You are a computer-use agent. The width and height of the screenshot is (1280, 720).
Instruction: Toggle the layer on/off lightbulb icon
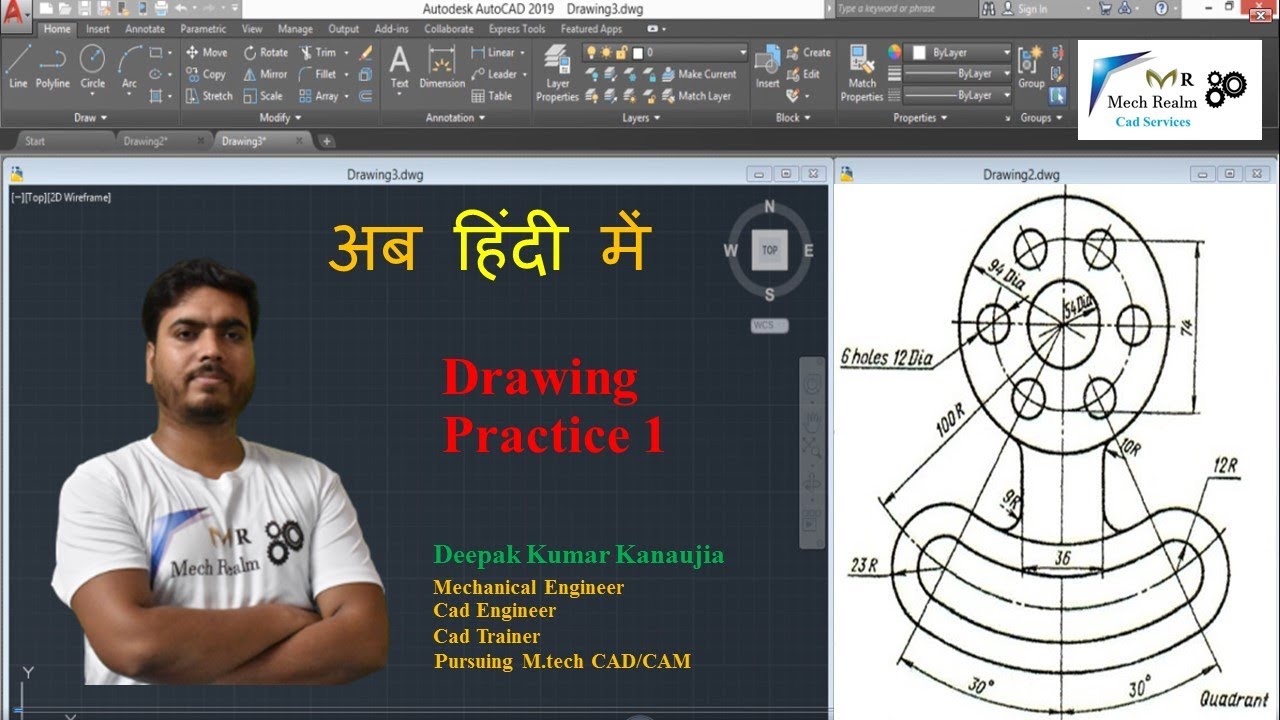tap(591, 52)
